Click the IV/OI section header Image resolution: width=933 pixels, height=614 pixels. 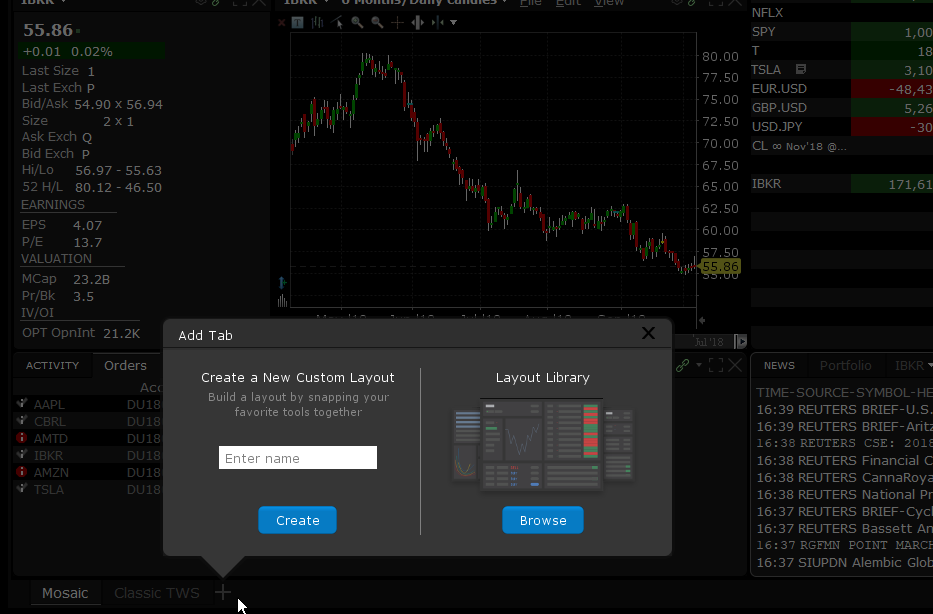(37, 312)
